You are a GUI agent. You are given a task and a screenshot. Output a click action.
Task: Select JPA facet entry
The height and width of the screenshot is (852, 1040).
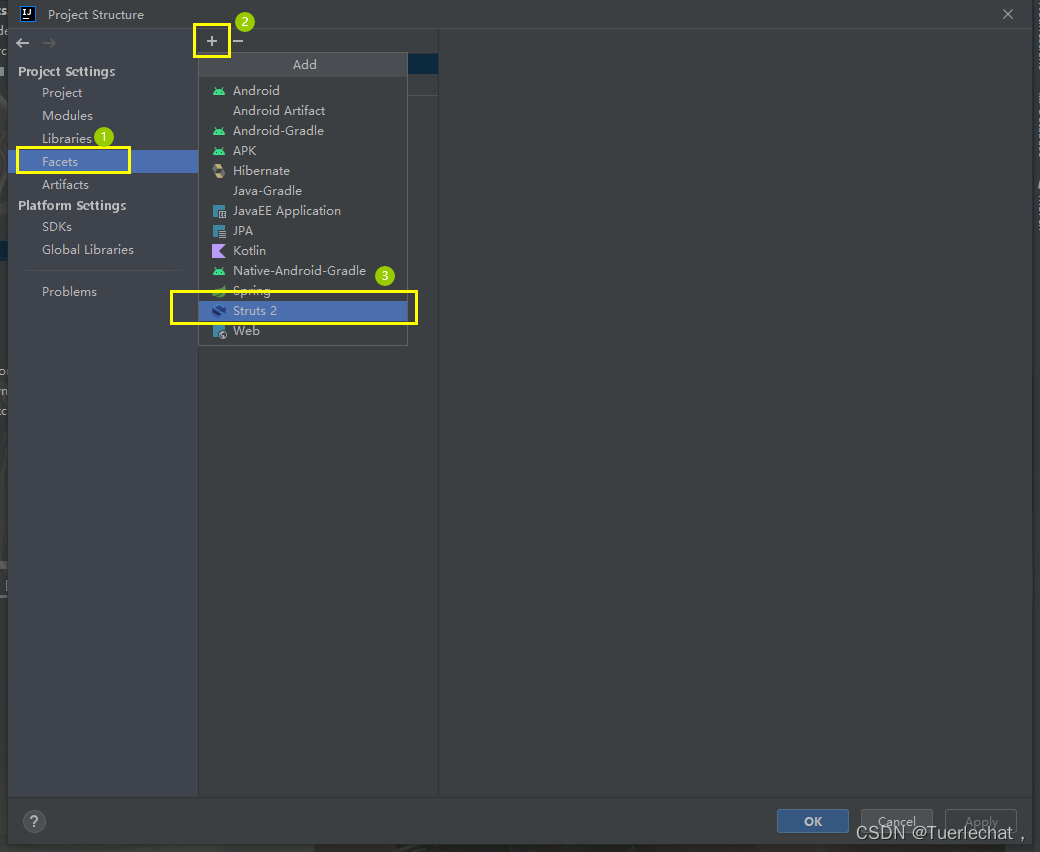point(303,231)
